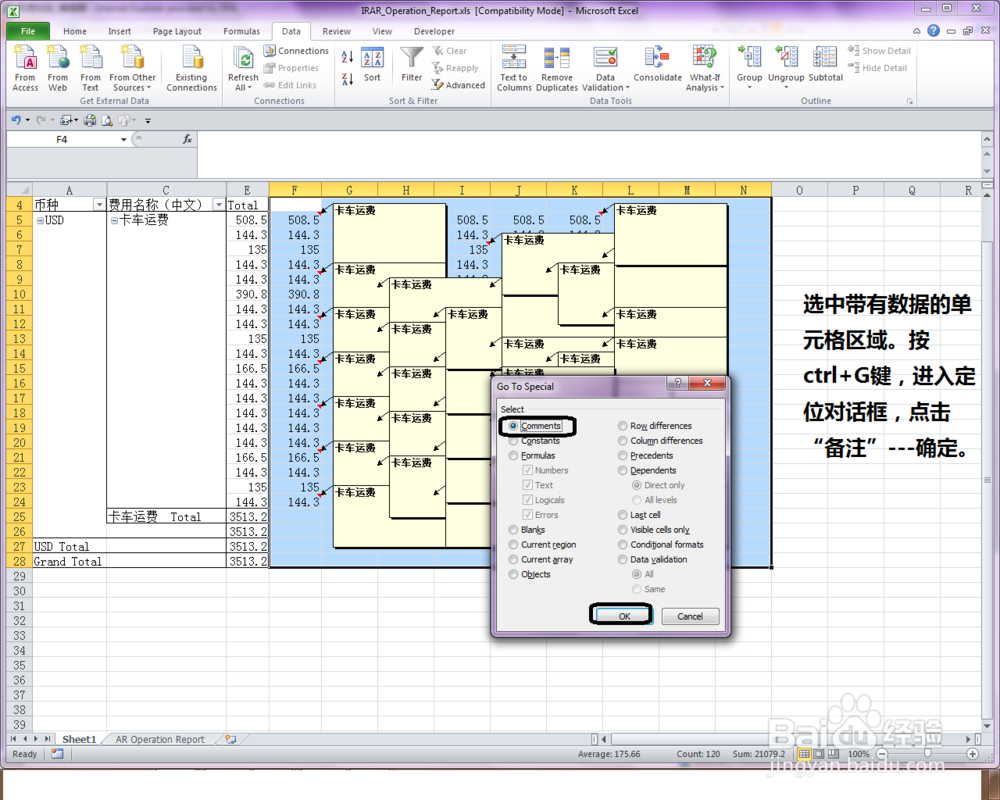Click OK in Go To Special dialog
The image size is (1000, 800).
pos(624,616)
